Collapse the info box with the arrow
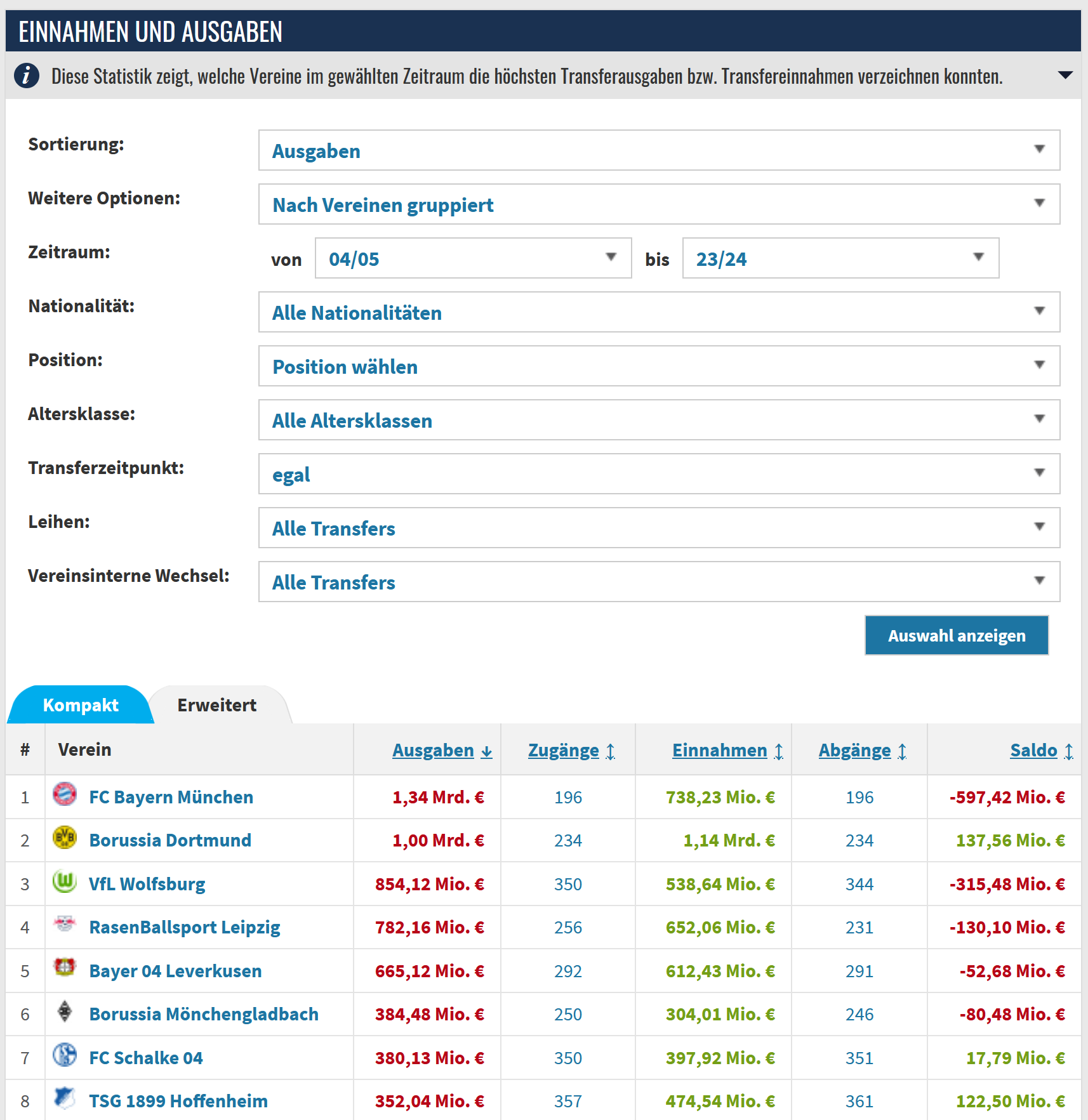1088x1120 pixels. 1066,76
